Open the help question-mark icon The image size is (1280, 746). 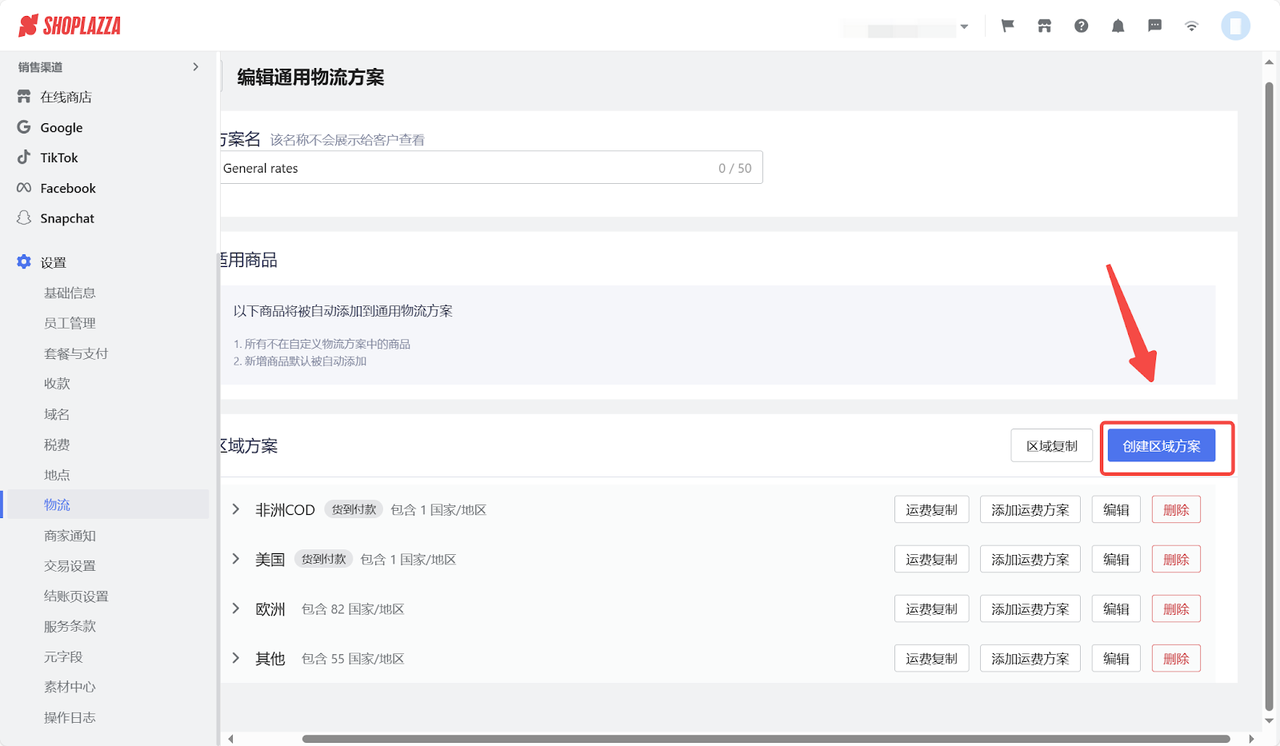pos(1081,25)
